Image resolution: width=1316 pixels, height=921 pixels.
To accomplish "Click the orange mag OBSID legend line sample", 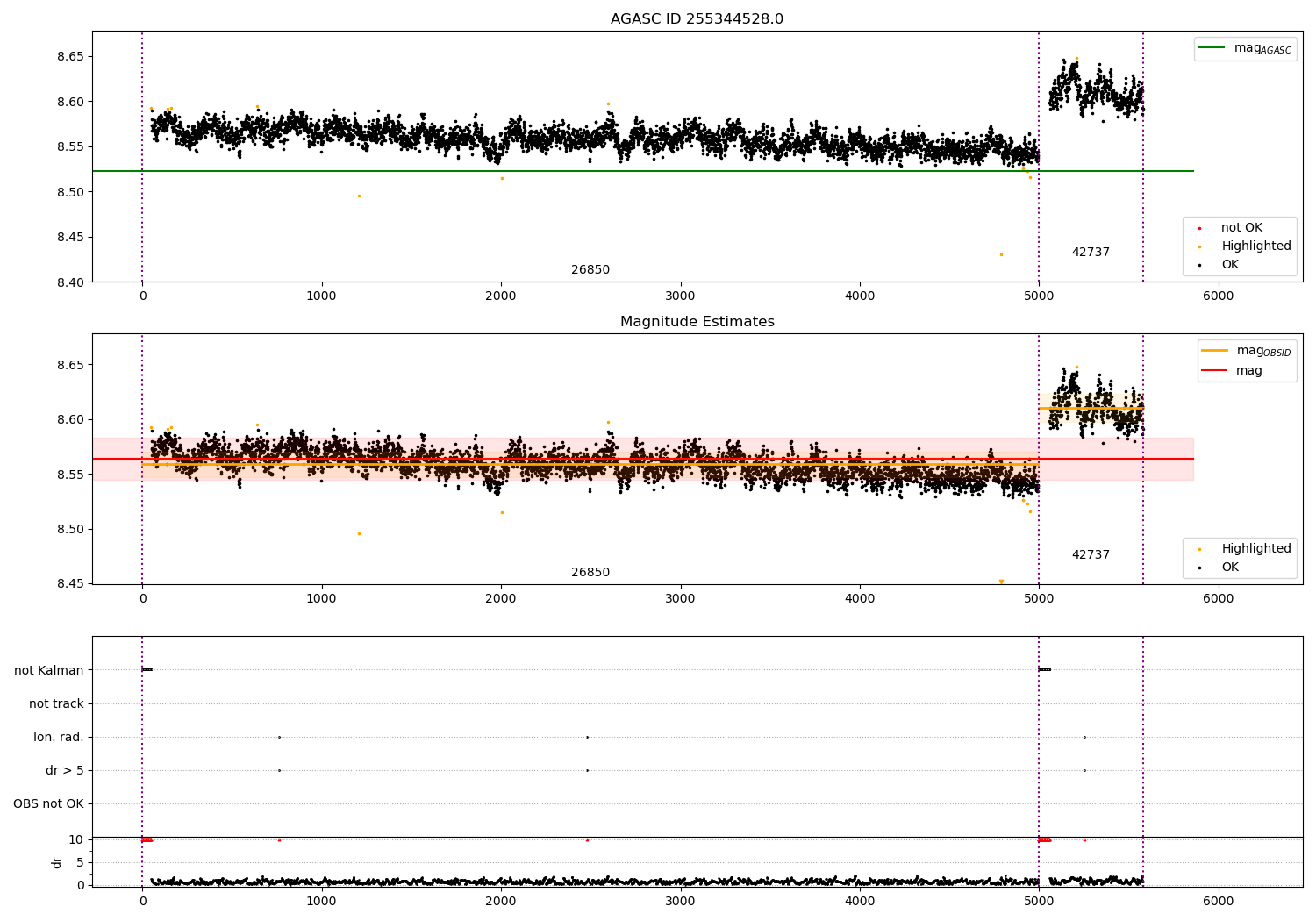I will pyautogui.click(x=1214, y=351).
